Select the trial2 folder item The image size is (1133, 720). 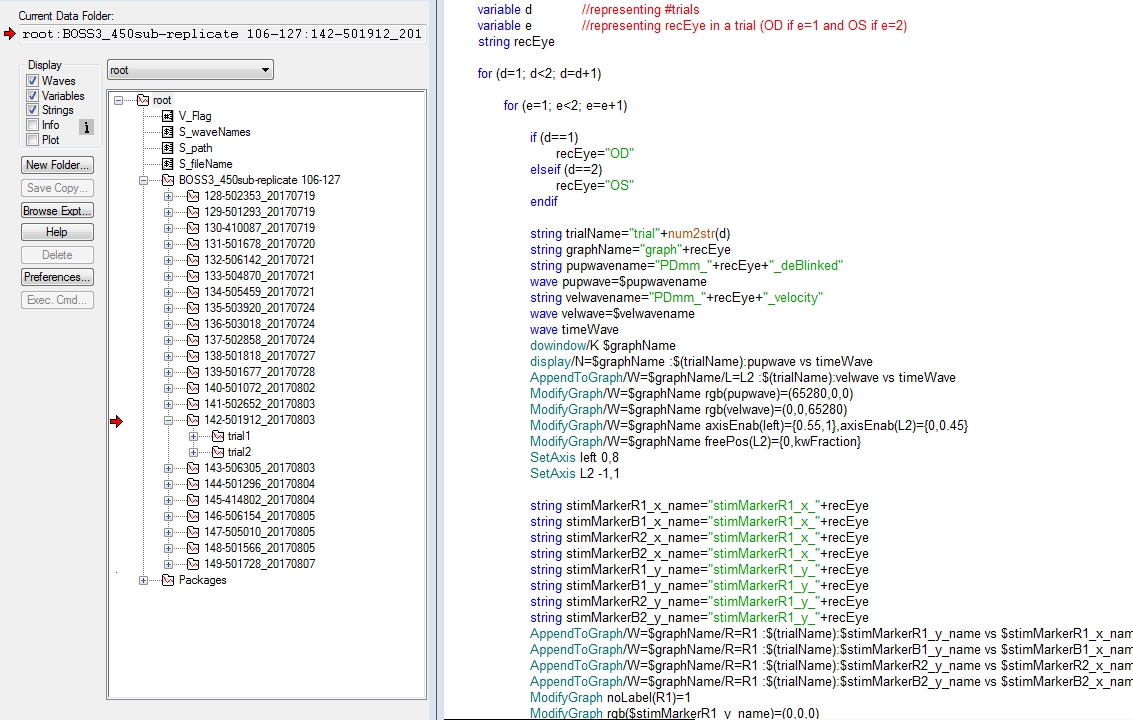(x=238, y=452)
